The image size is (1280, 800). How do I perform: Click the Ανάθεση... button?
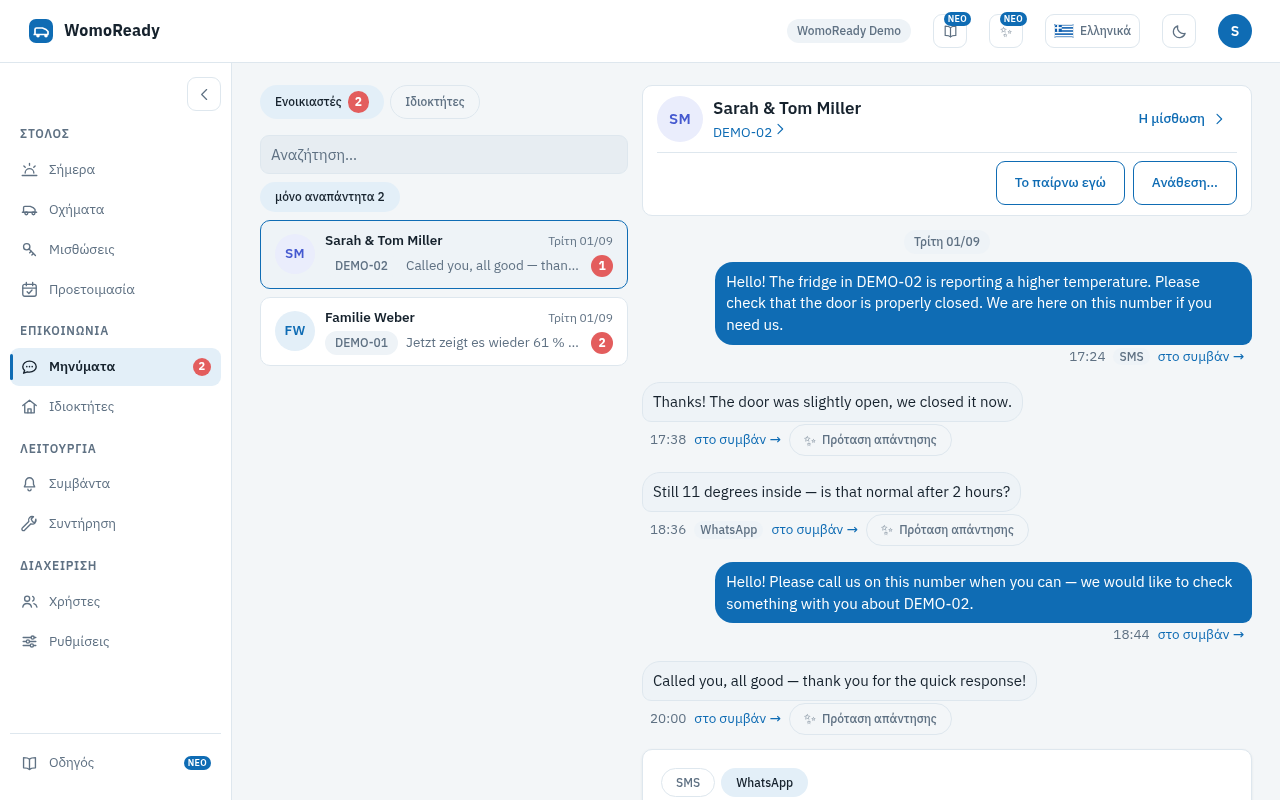1185,183
